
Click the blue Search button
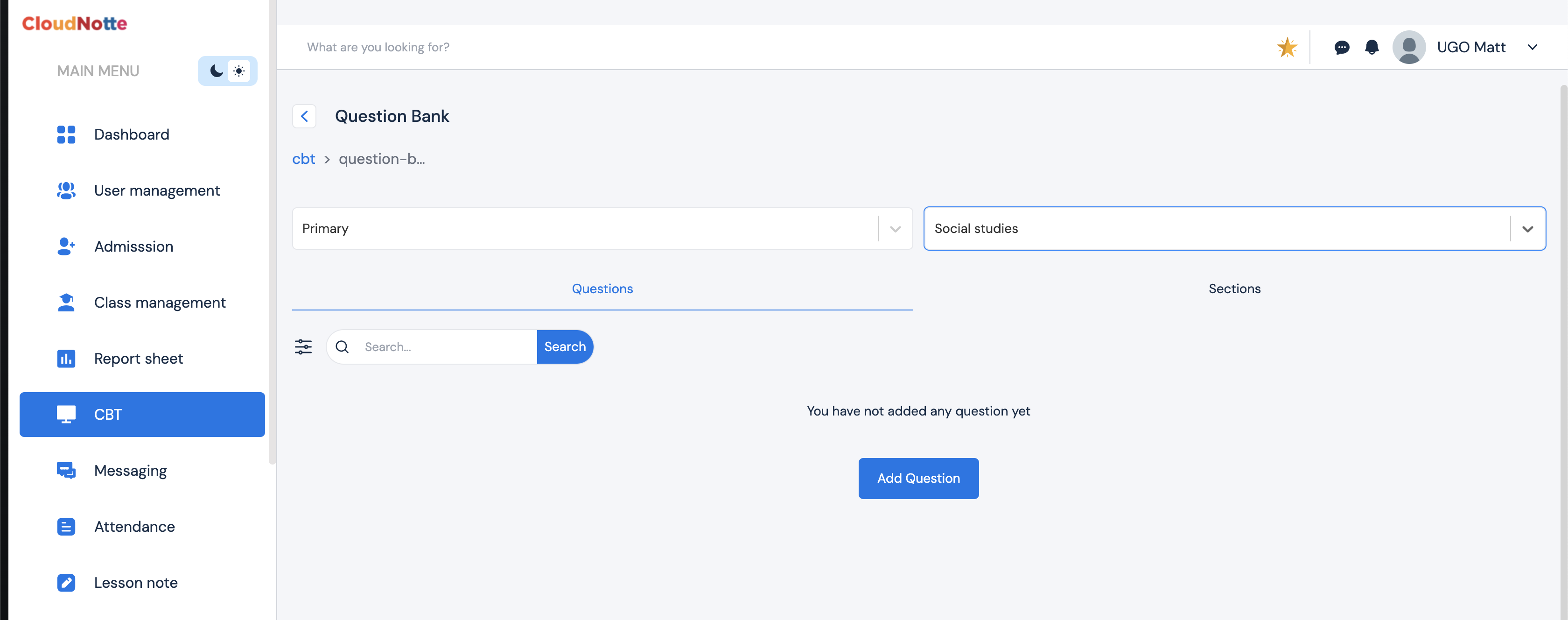[x=564, y=346]
